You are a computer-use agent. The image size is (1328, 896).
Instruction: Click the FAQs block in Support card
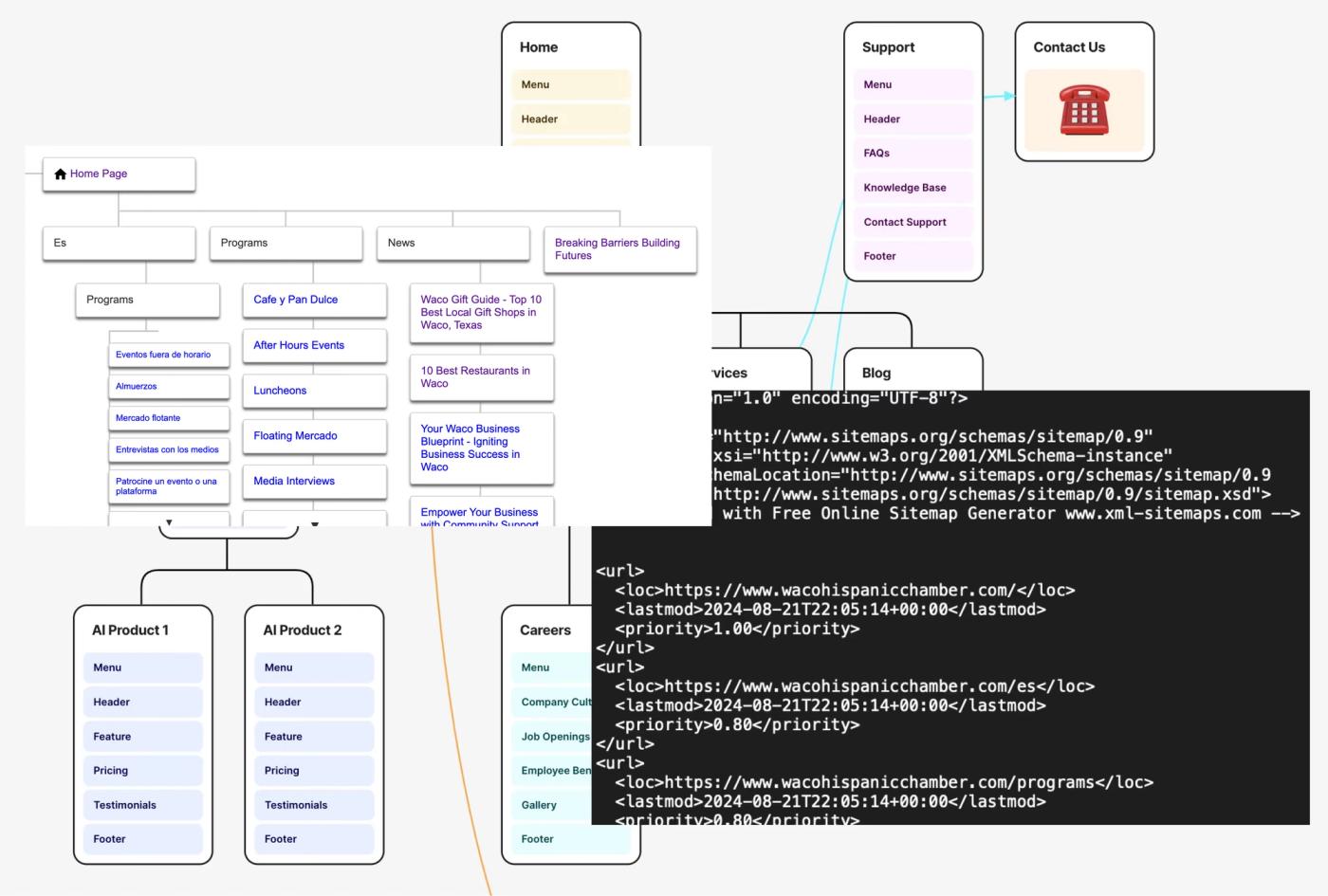point(913,154)
